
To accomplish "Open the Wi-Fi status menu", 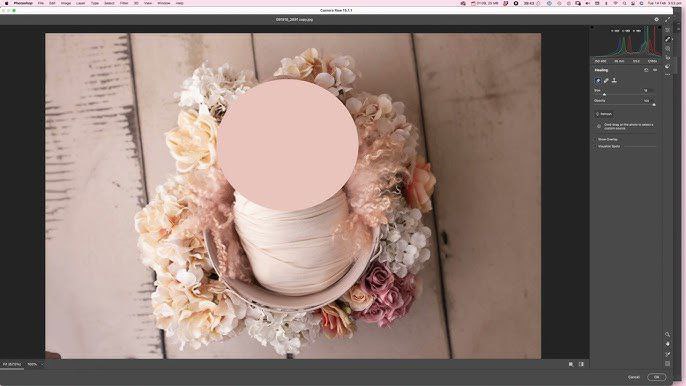I will pos(616,3).
